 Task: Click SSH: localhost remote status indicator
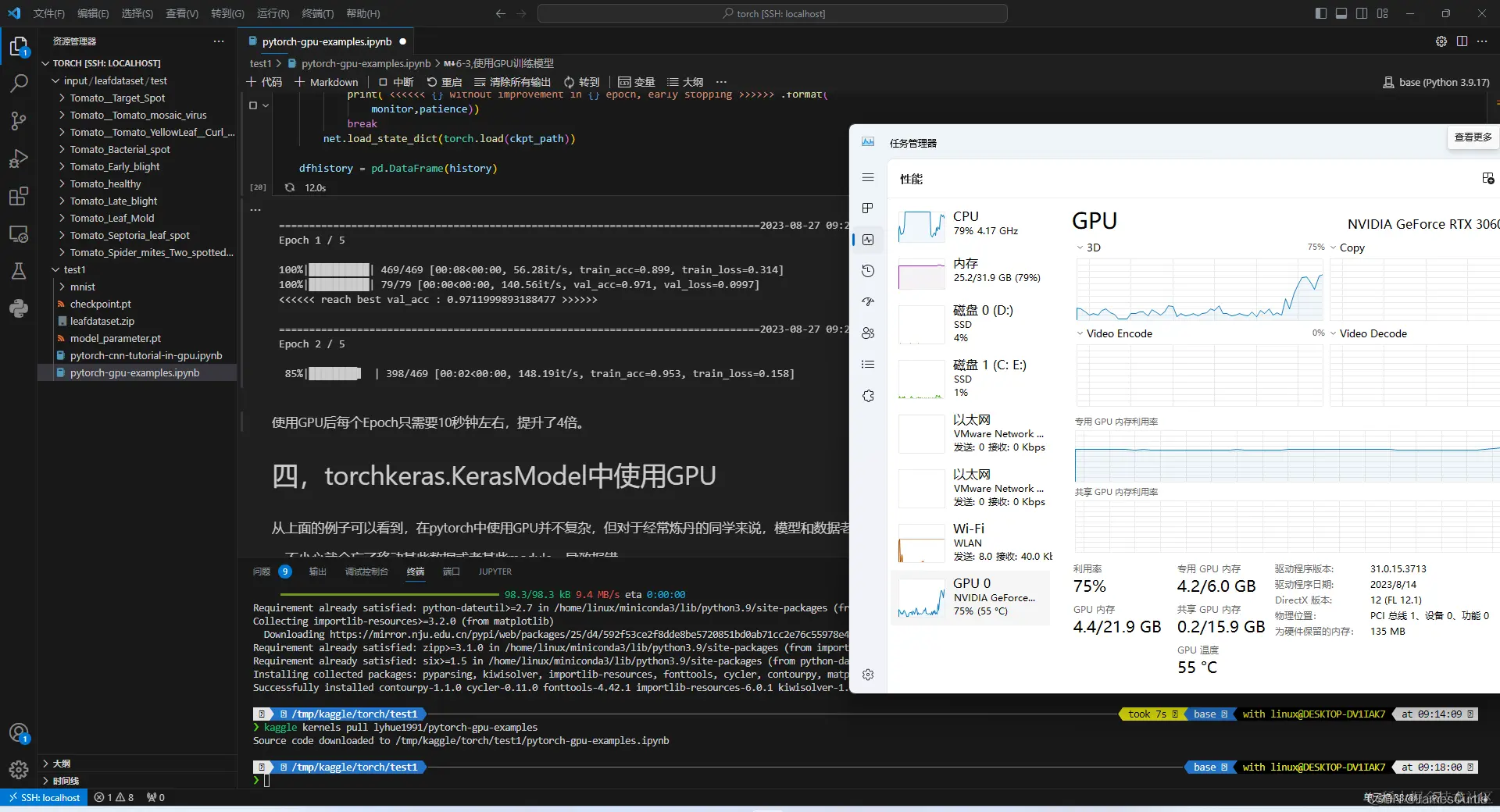tap(44, 797)
